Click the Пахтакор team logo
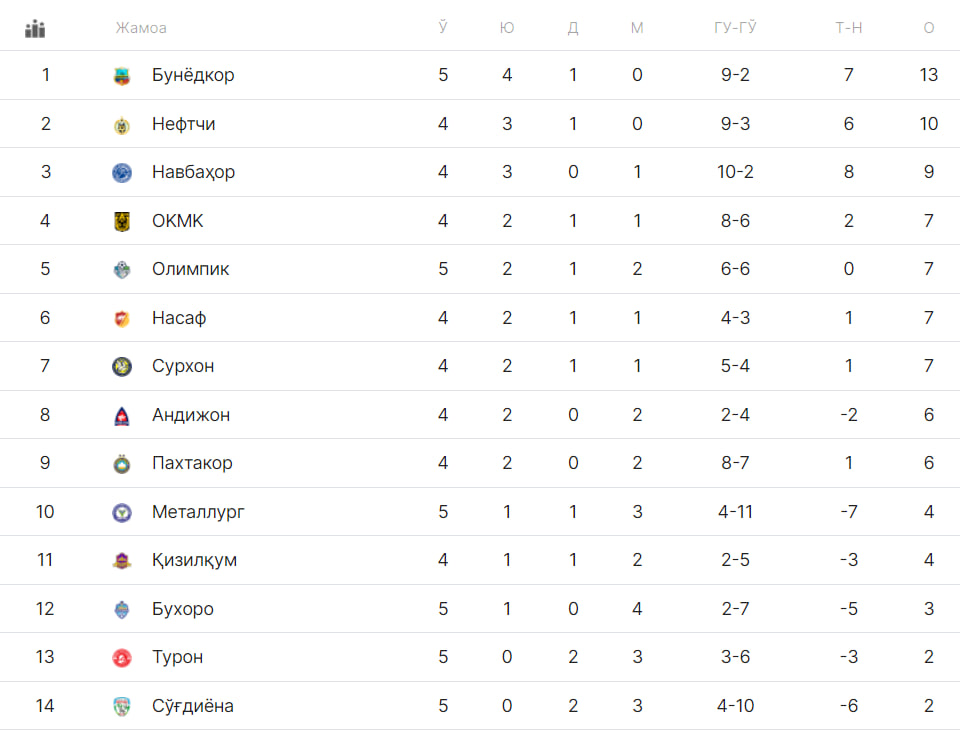 pyautogui.click(x=121, y=464)
